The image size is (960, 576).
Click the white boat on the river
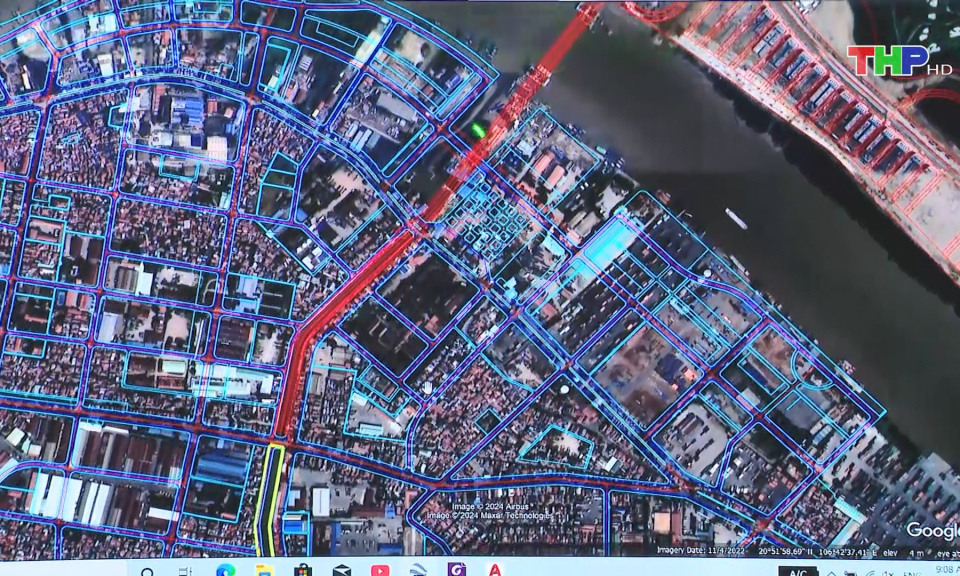point(736,219)
